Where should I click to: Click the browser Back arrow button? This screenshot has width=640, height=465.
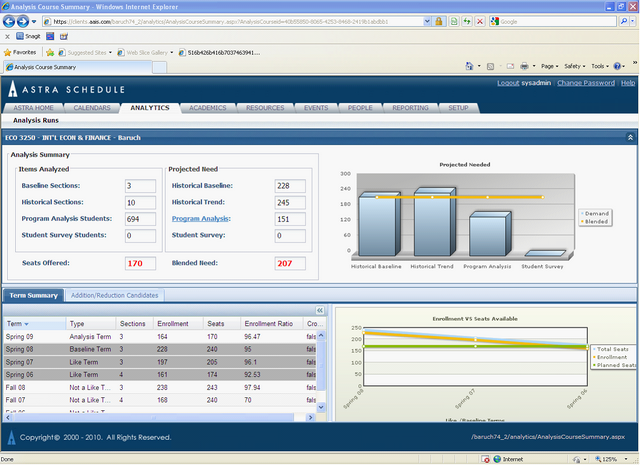[x=9, y=21]
